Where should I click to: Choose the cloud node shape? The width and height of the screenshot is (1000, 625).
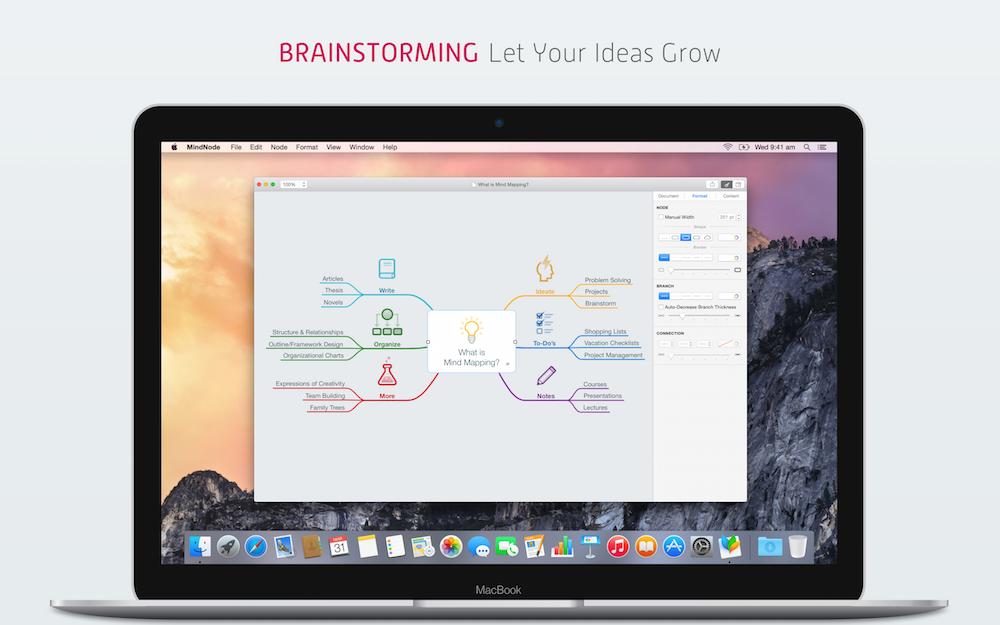[709, 238]
